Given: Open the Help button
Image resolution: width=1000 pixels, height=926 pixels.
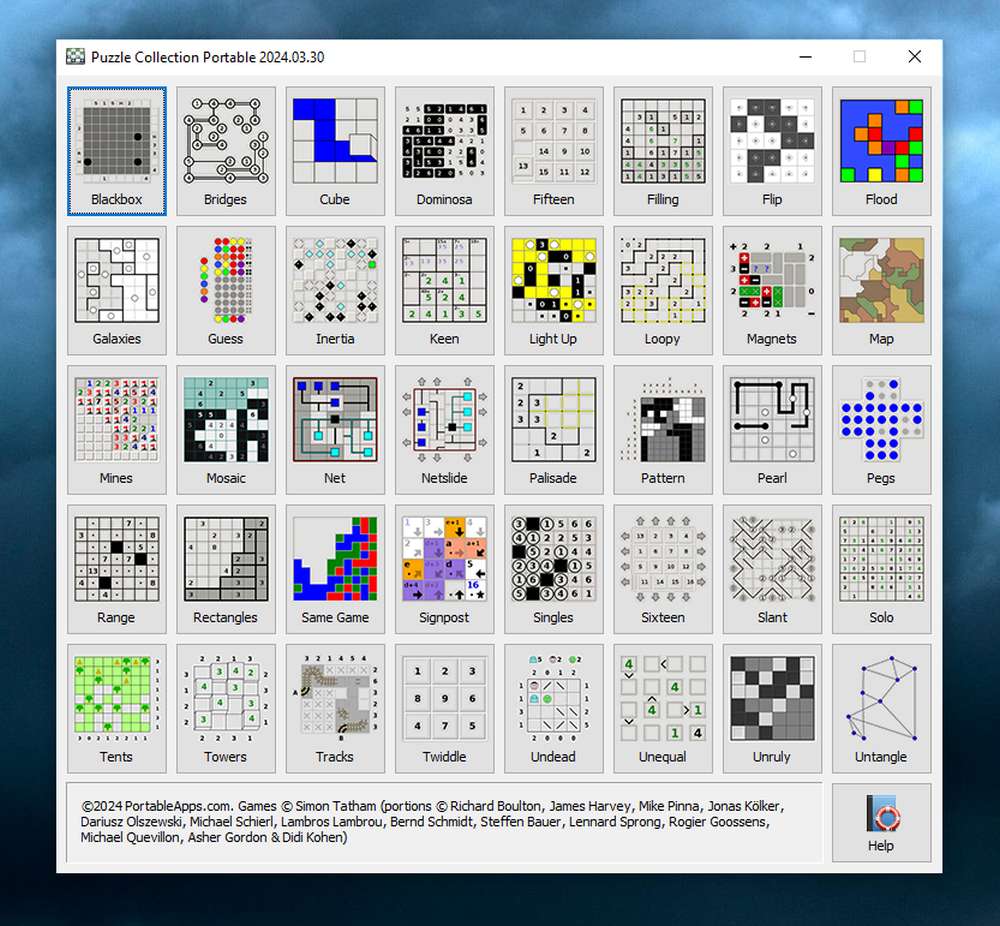Looking at the screenshot, I should [x=881, y=823].
